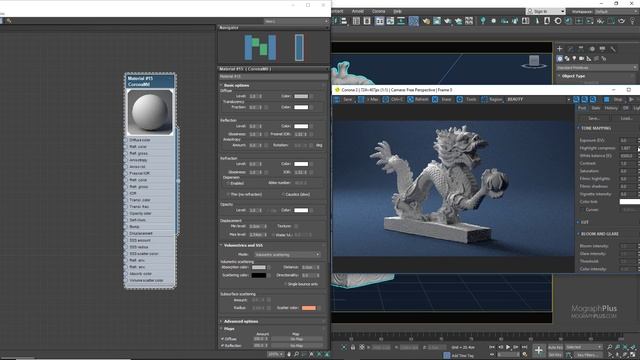Click the search icon in material editor toolbar
Image resolution: width=640 pixels, height=360 pixels.
9,21
